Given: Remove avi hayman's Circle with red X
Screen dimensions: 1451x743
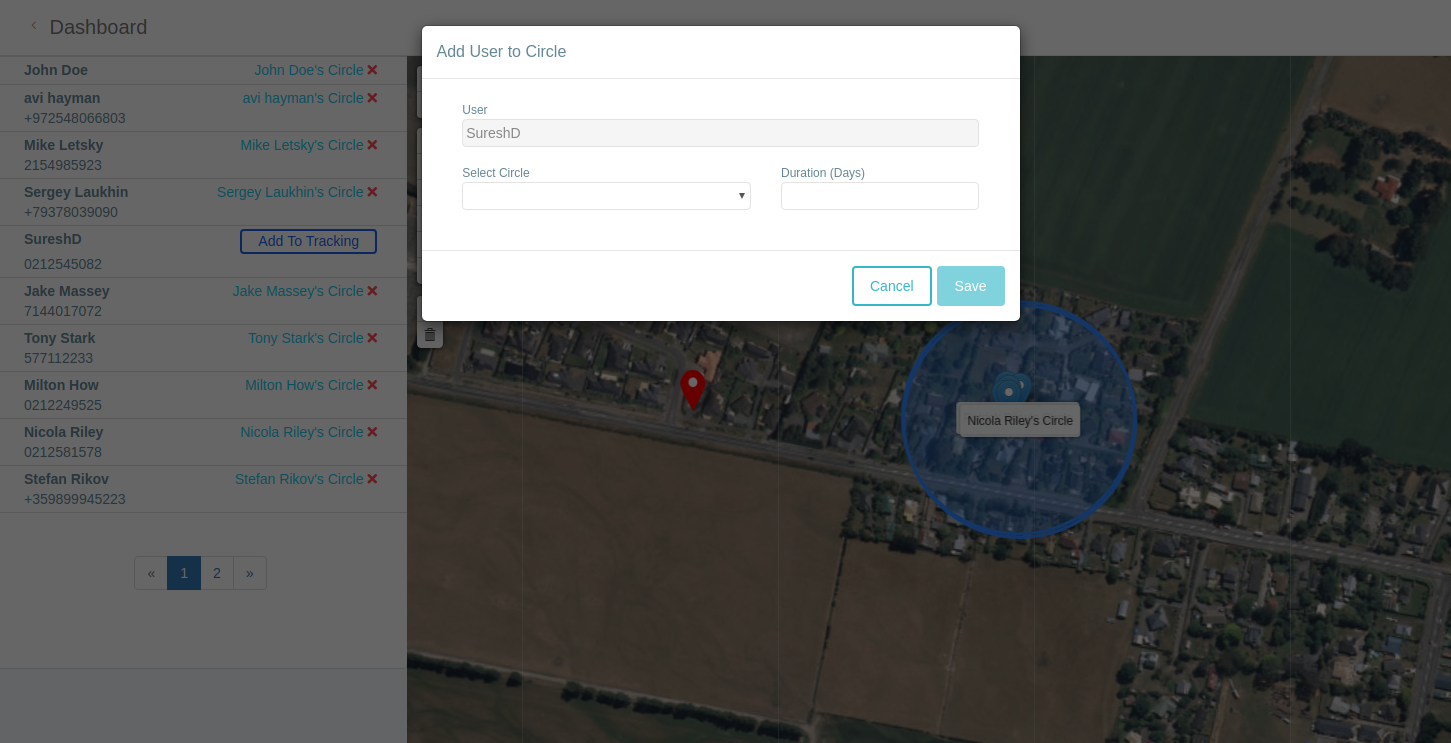Looking at the screenshot, I should [372, 98].
